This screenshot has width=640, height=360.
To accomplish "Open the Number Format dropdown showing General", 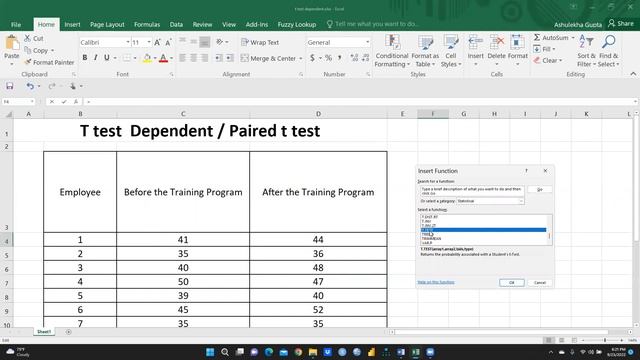I will [367, 42].
